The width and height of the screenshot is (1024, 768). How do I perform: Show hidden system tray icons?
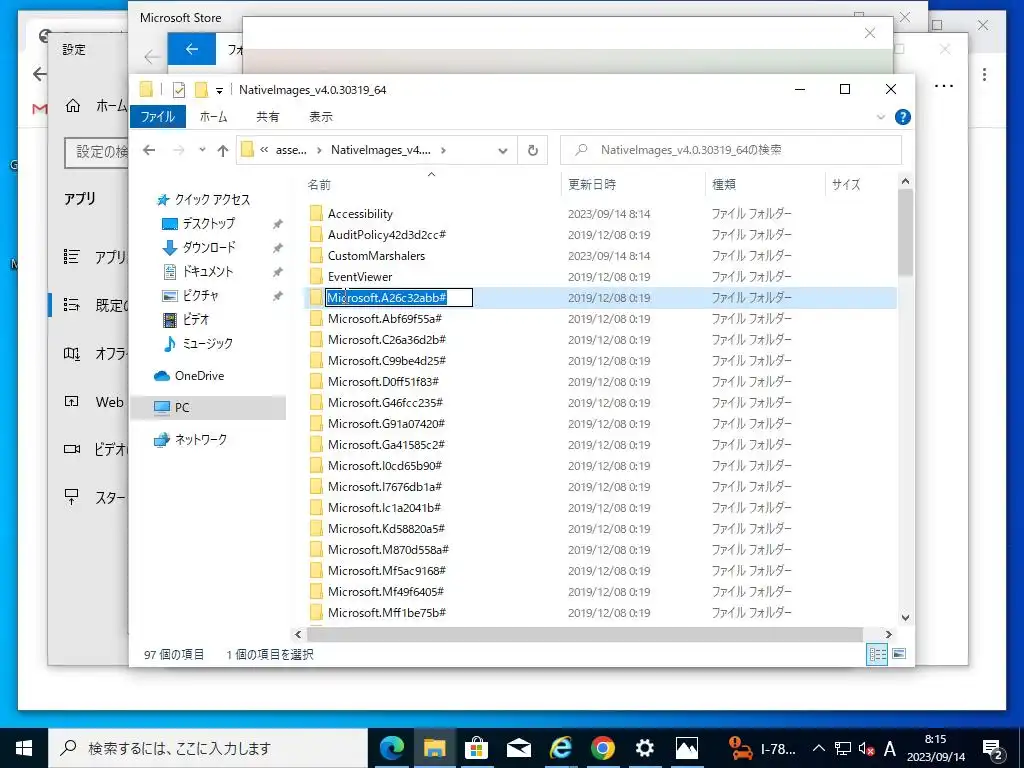pos(819,748)
